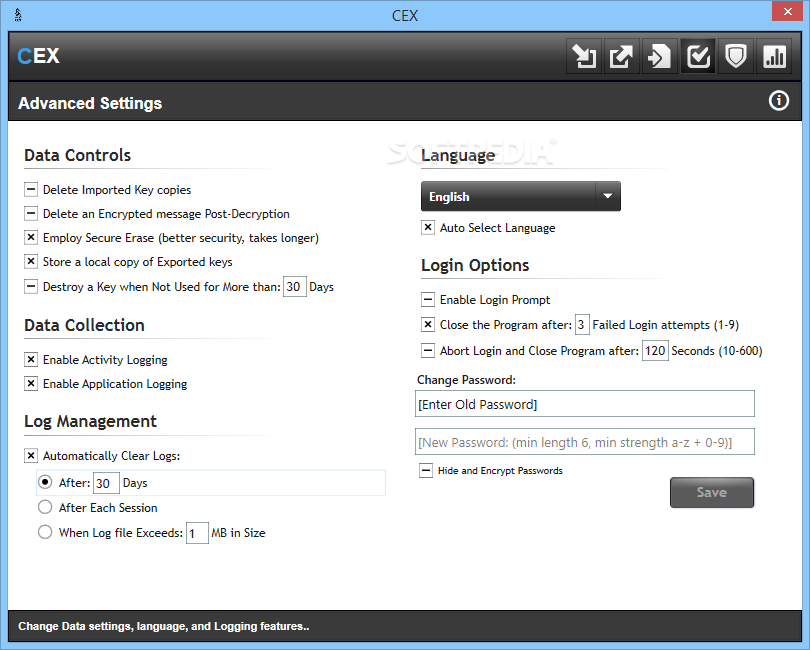Viewport: 810px width, 650px height.
Task: Click the import arrow icon in toolbar
Action: tap(584, 56)
